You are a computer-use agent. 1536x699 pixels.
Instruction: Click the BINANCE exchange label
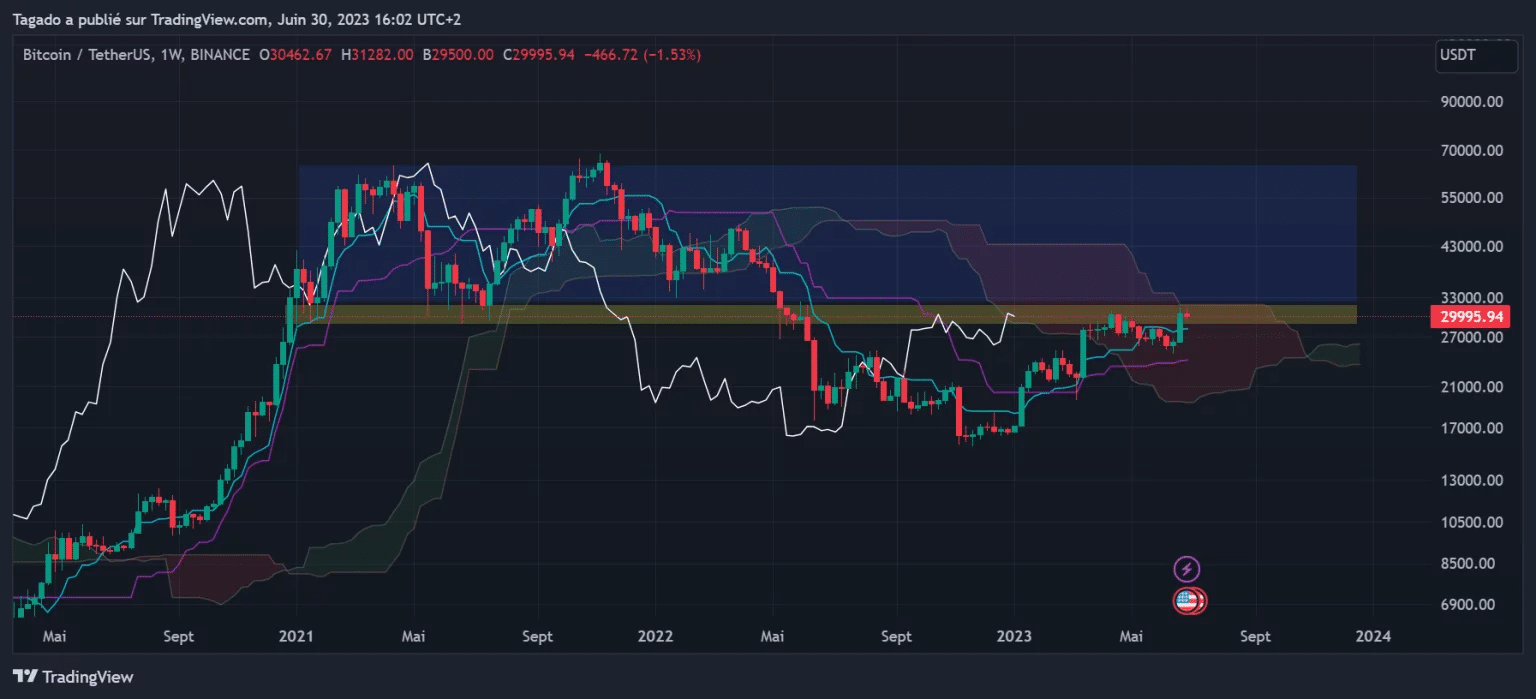point(218,55)
